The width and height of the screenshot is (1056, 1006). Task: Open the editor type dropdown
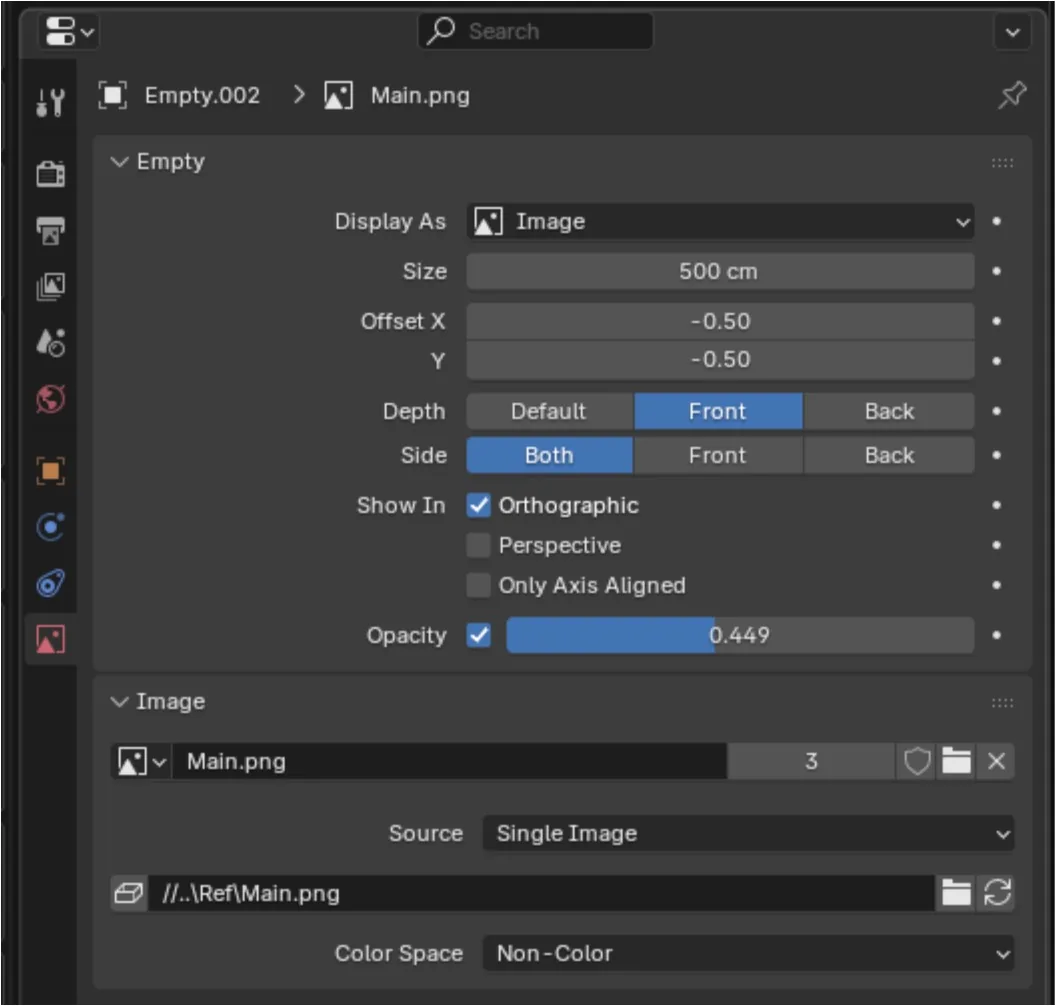point(69,32)
